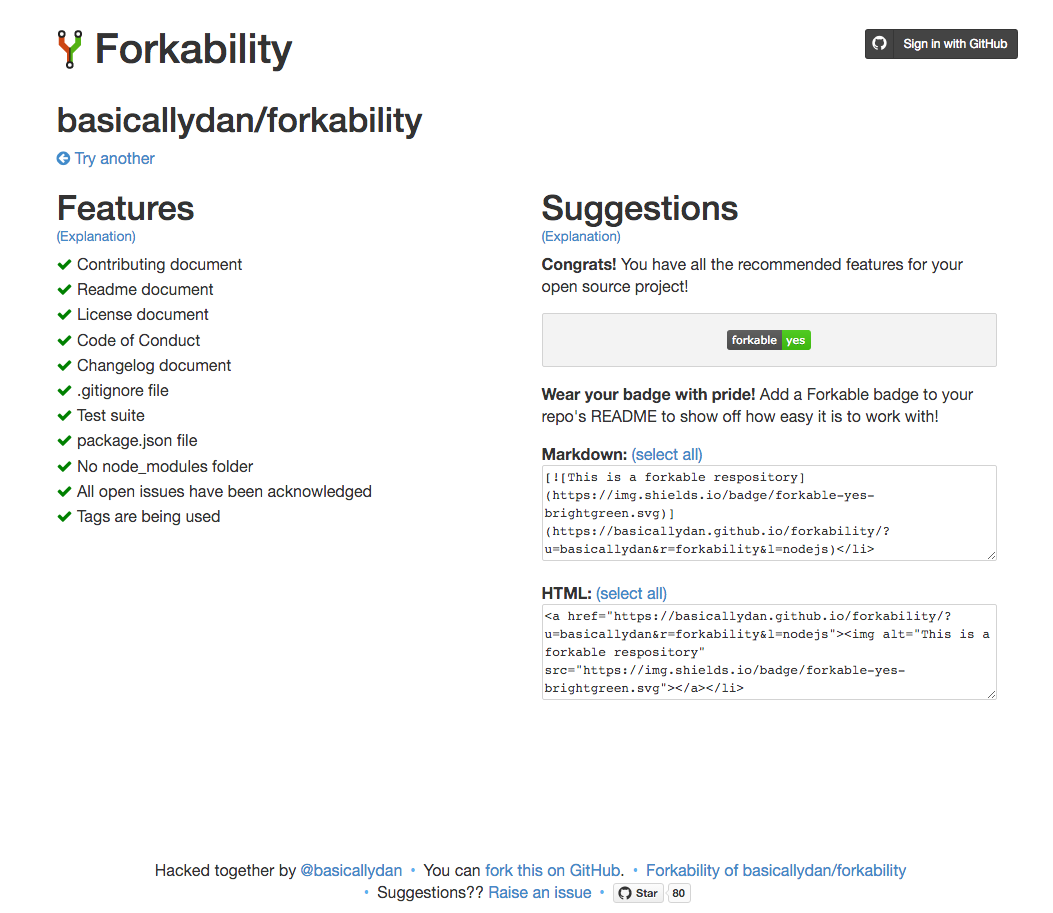Open the Raise an issue link

point(539,892)
